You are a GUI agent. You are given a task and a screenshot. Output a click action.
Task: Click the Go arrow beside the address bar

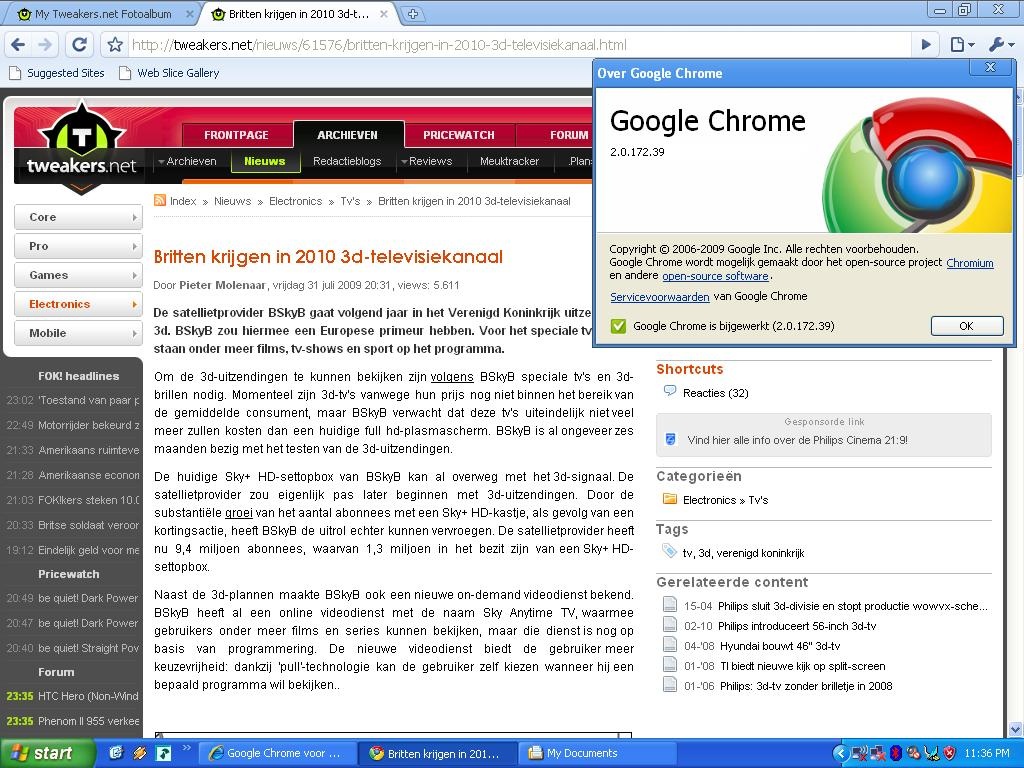tap(925, 44)
